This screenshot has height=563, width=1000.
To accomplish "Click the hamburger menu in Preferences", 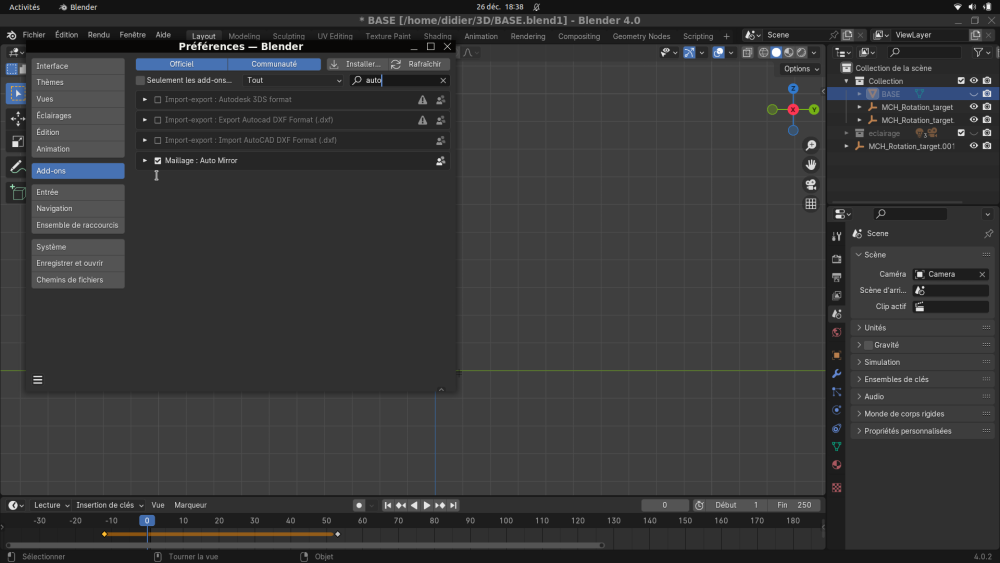I will [x=38, y=379].
